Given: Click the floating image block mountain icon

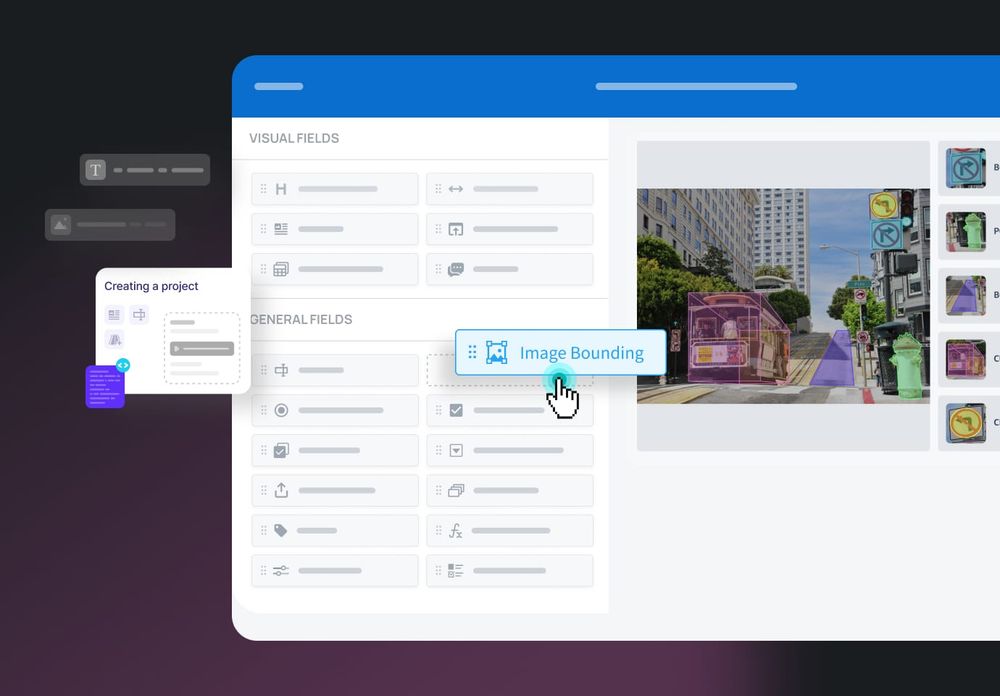Looking at the screenshot, I should 61,225.
